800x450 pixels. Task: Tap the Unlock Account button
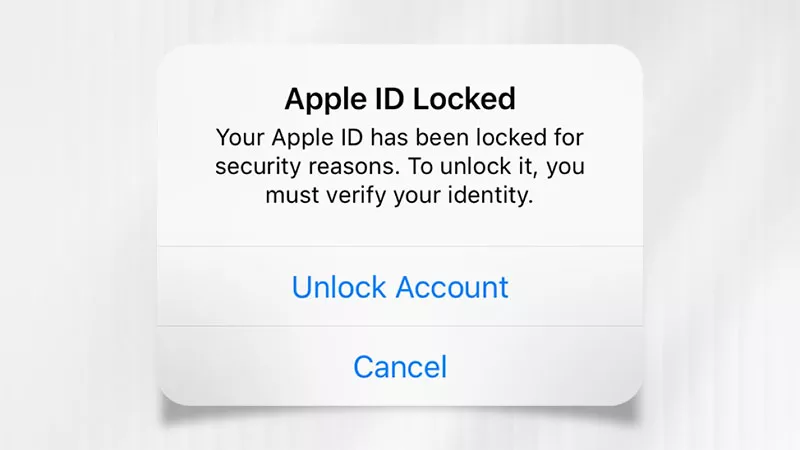[x=400, y=286]
